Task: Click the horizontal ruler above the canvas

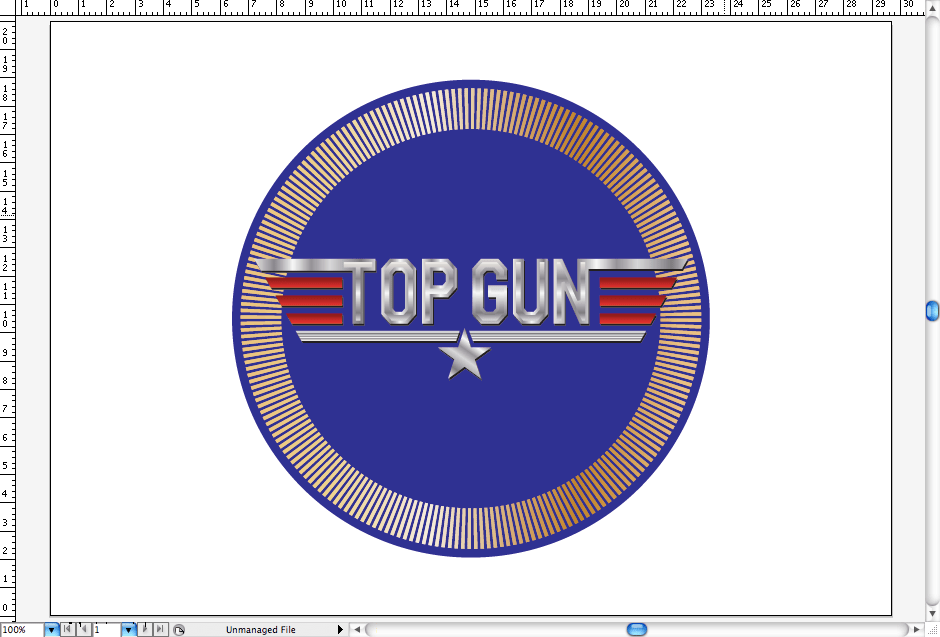Action: [470, 7]
